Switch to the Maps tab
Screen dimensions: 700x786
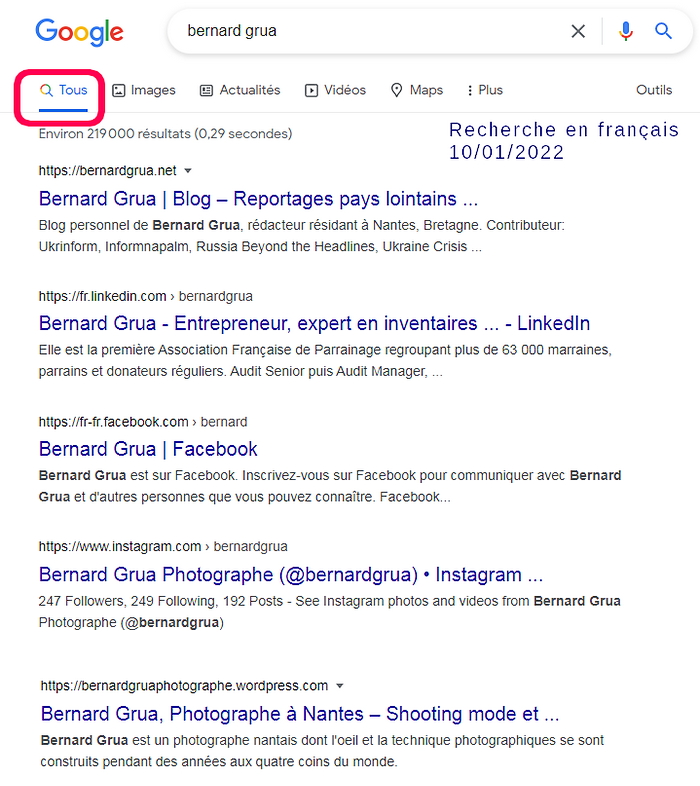coord(417,90)
